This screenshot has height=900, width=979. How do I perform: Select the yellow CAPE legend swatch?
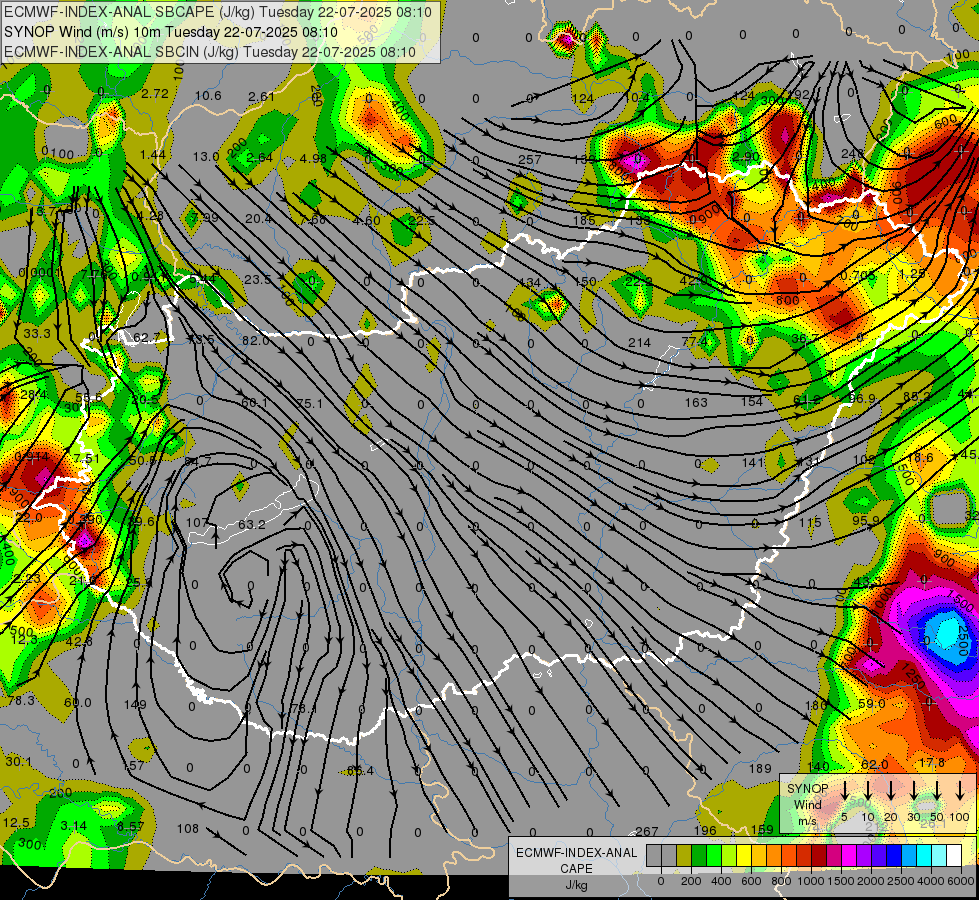[744, 855]
